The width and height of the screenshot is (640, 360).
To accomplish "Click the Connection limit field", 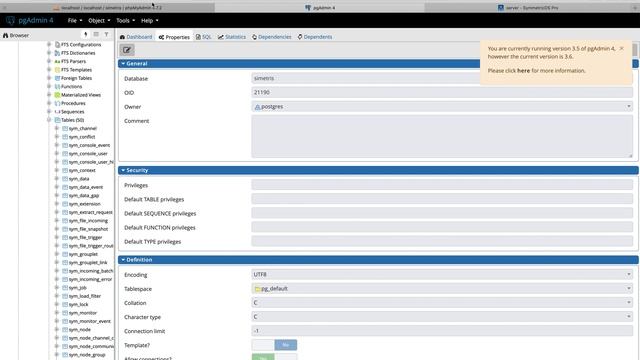I will [x=442, y=331].
